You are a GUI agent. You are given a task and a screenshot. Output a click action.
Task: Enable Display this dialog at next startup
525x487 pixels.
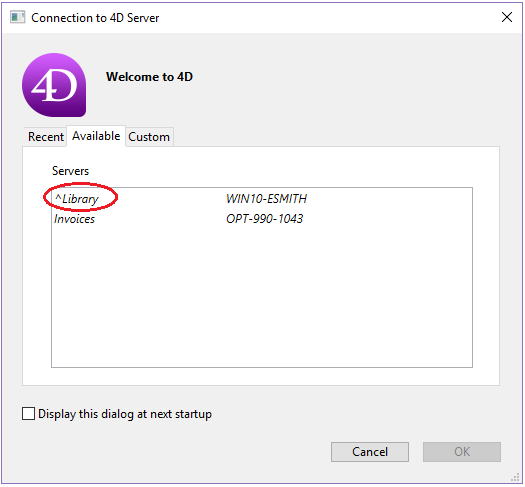28,413
